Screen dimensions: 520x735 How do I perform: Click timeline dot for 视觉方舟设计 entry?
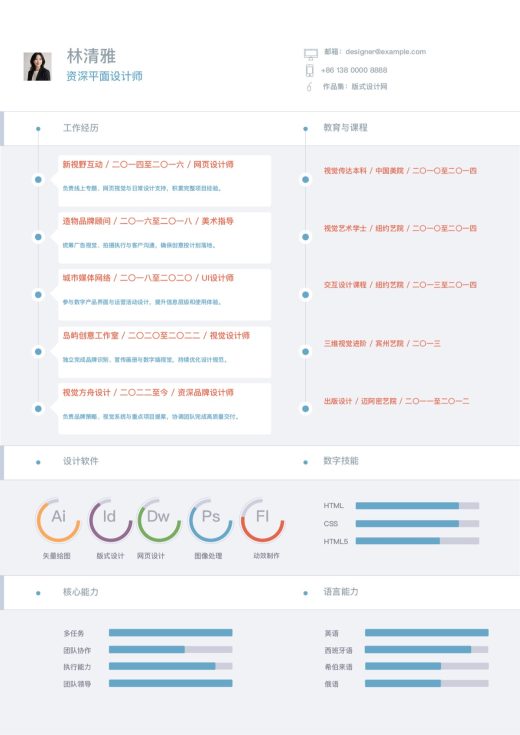(38, 409)
